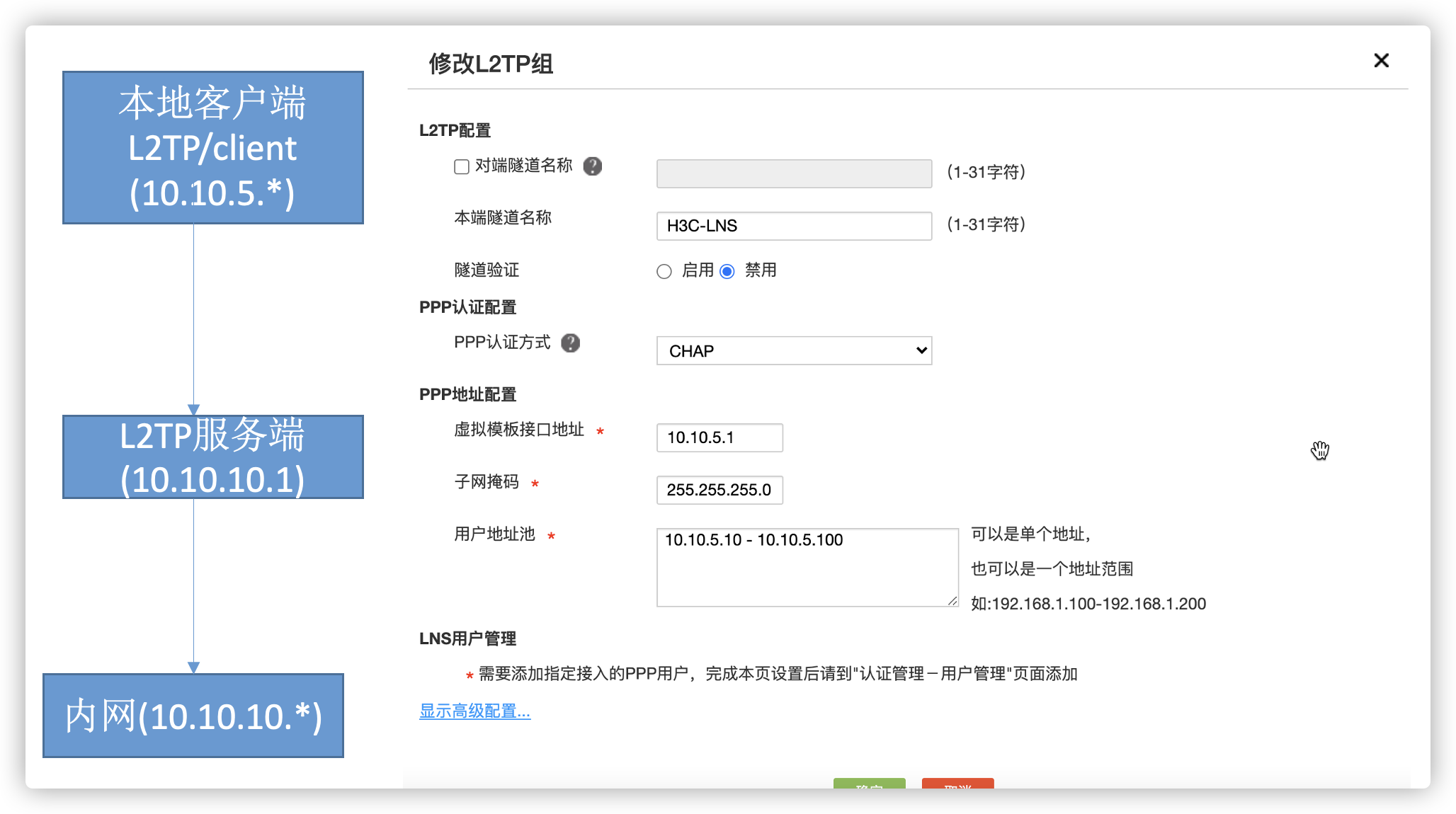Click the L2TP服务端 diagram box
1456x814 pixels.
pos(213,457)
